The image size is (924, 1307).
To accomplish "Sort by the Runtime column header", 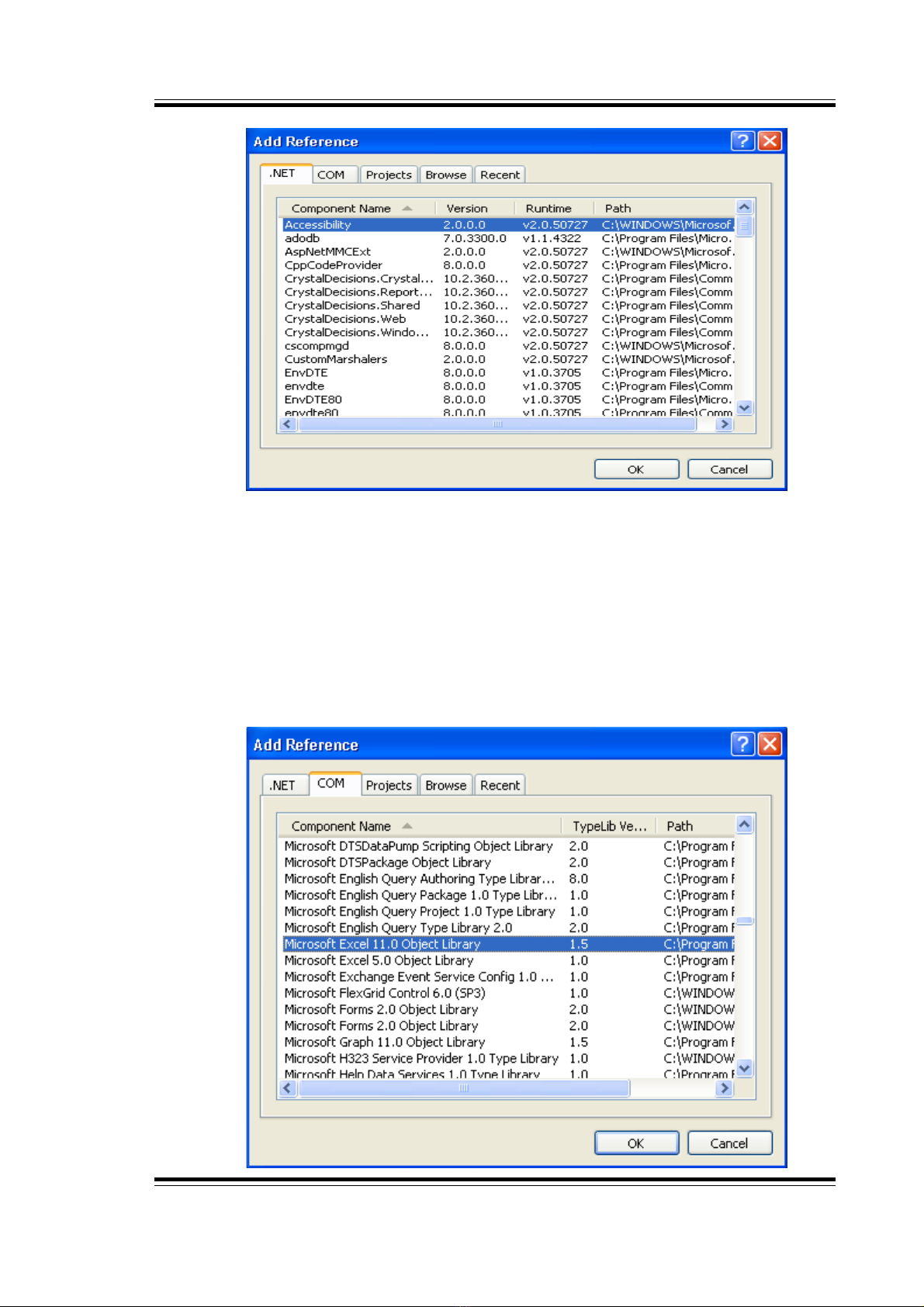I will tap(549, 208).
